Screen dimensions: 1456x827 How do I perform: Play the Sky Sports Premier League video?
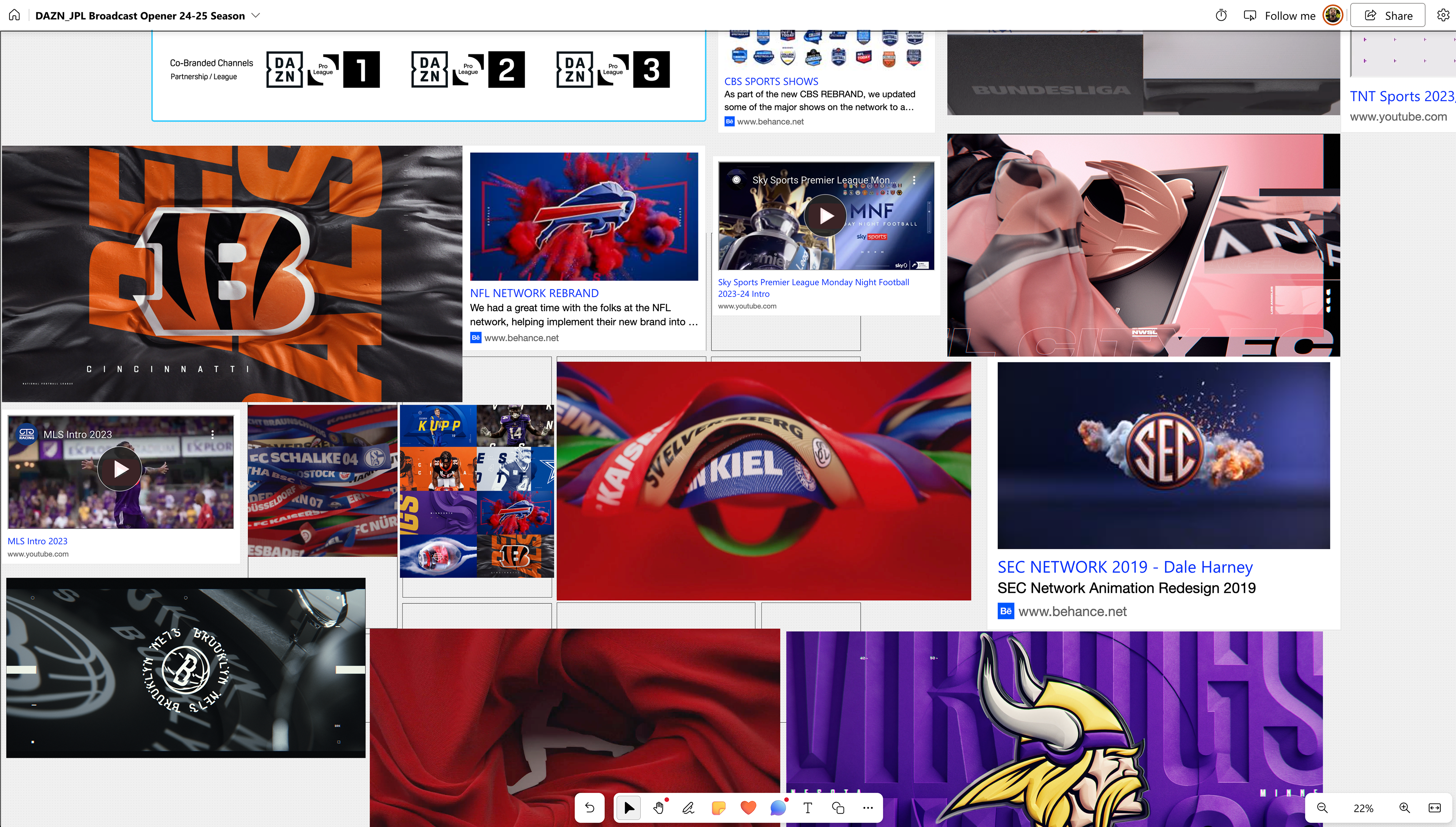click(826, 216)
